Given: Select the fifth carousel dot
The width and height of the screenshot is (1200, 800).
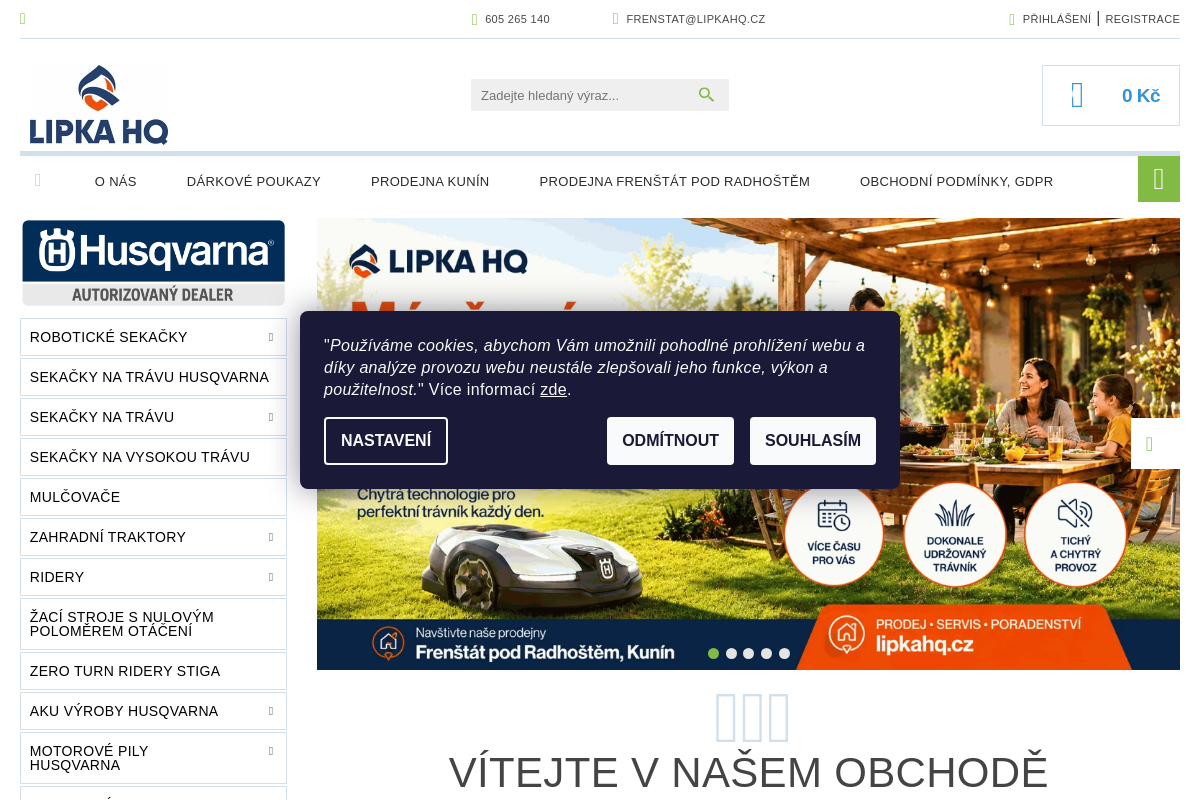Looking at the screenshot, I should (784, 653).
